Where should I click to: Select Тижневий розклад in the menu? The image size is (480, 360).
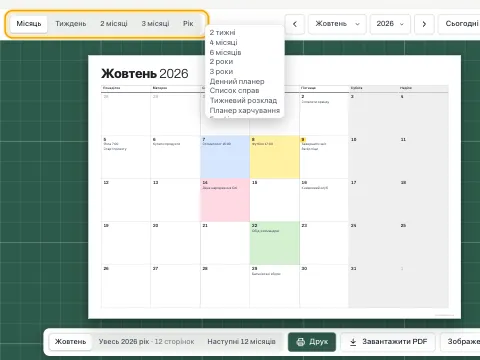pyautogui.click(x=243, y=100)
